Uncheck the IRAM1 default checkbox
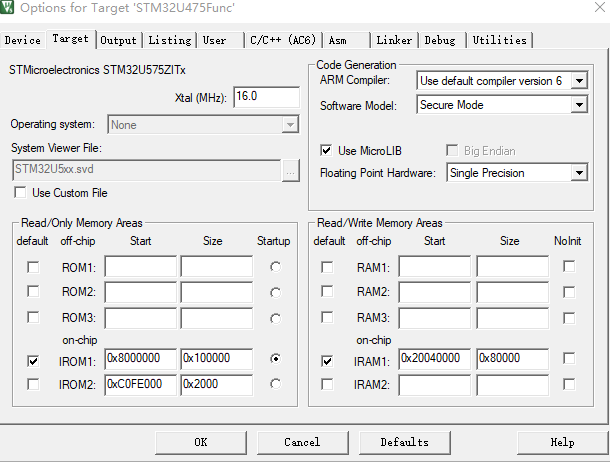 coord(327,361)
